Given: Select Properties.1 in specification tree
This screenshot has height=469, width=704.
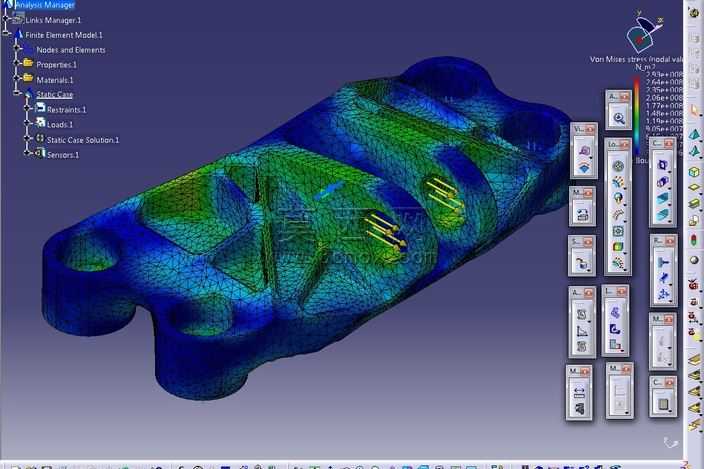Looking at the screenshot, I should 57,65.
